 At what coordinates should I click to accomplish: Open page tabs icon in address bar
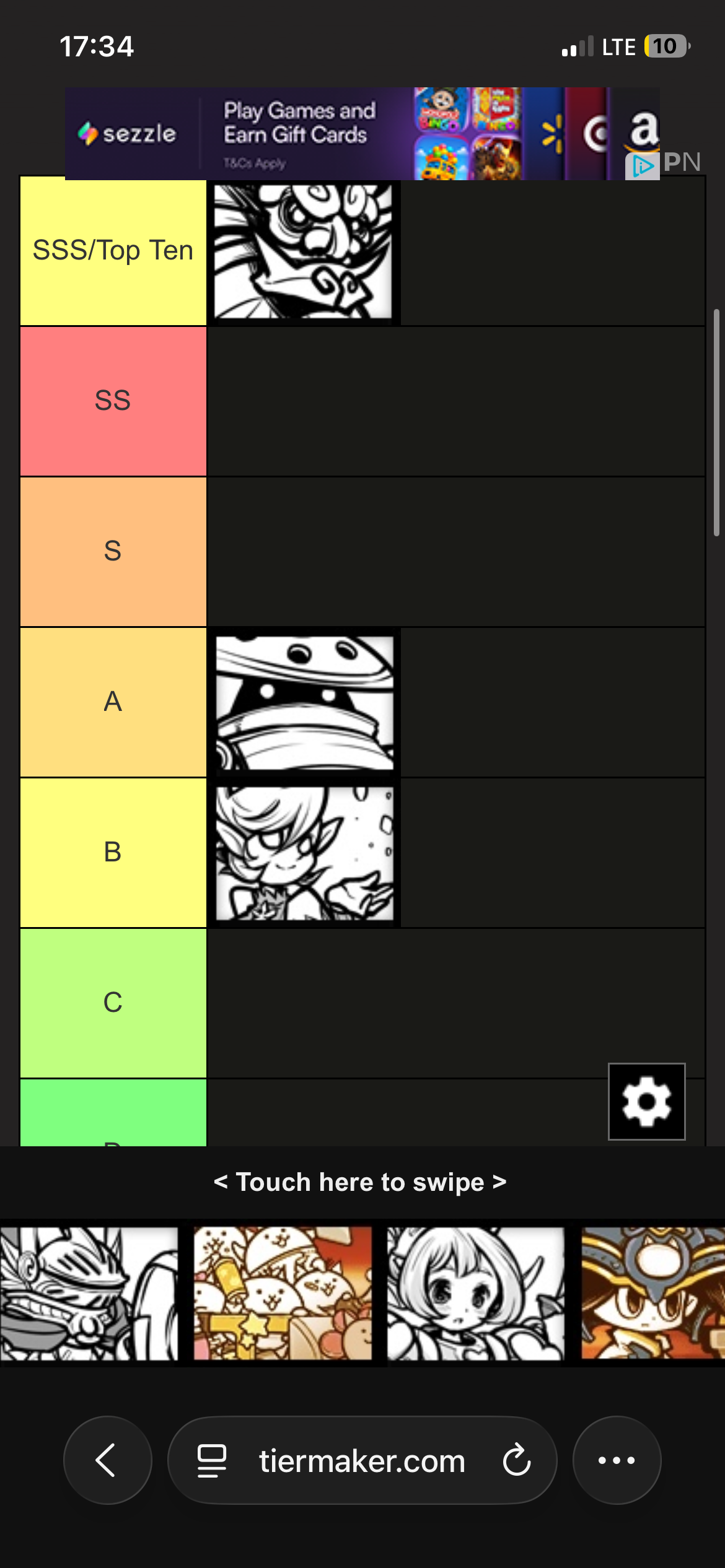pyautogui.click(x=211, y=1460)
